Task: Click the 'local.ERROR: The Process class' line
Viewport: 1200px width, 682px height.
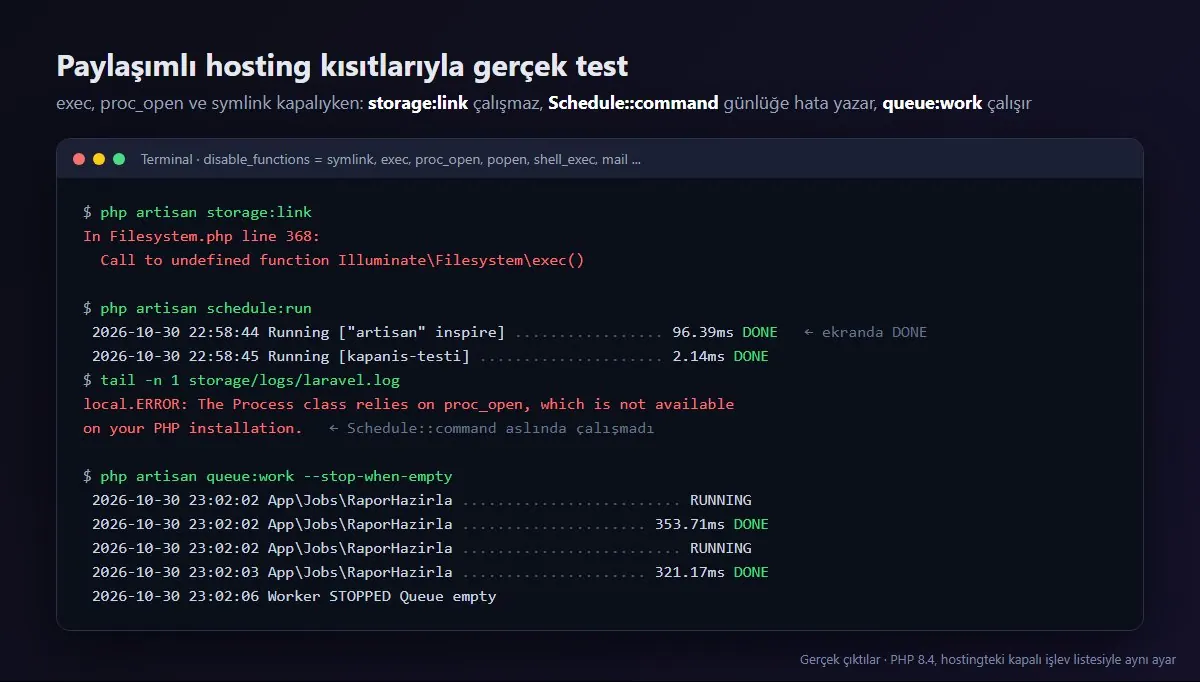Action: point(409,404)
